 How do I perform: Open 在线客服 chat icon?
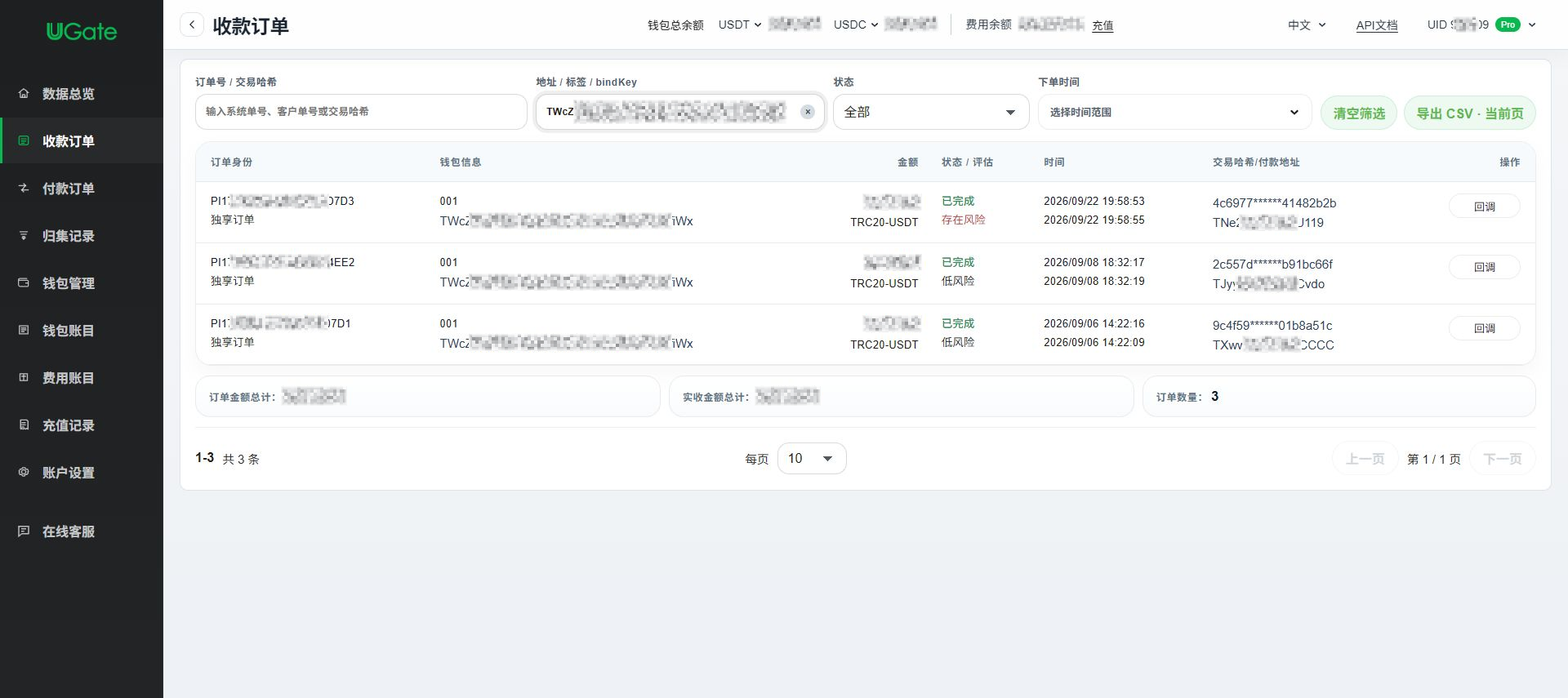(24, 531)
